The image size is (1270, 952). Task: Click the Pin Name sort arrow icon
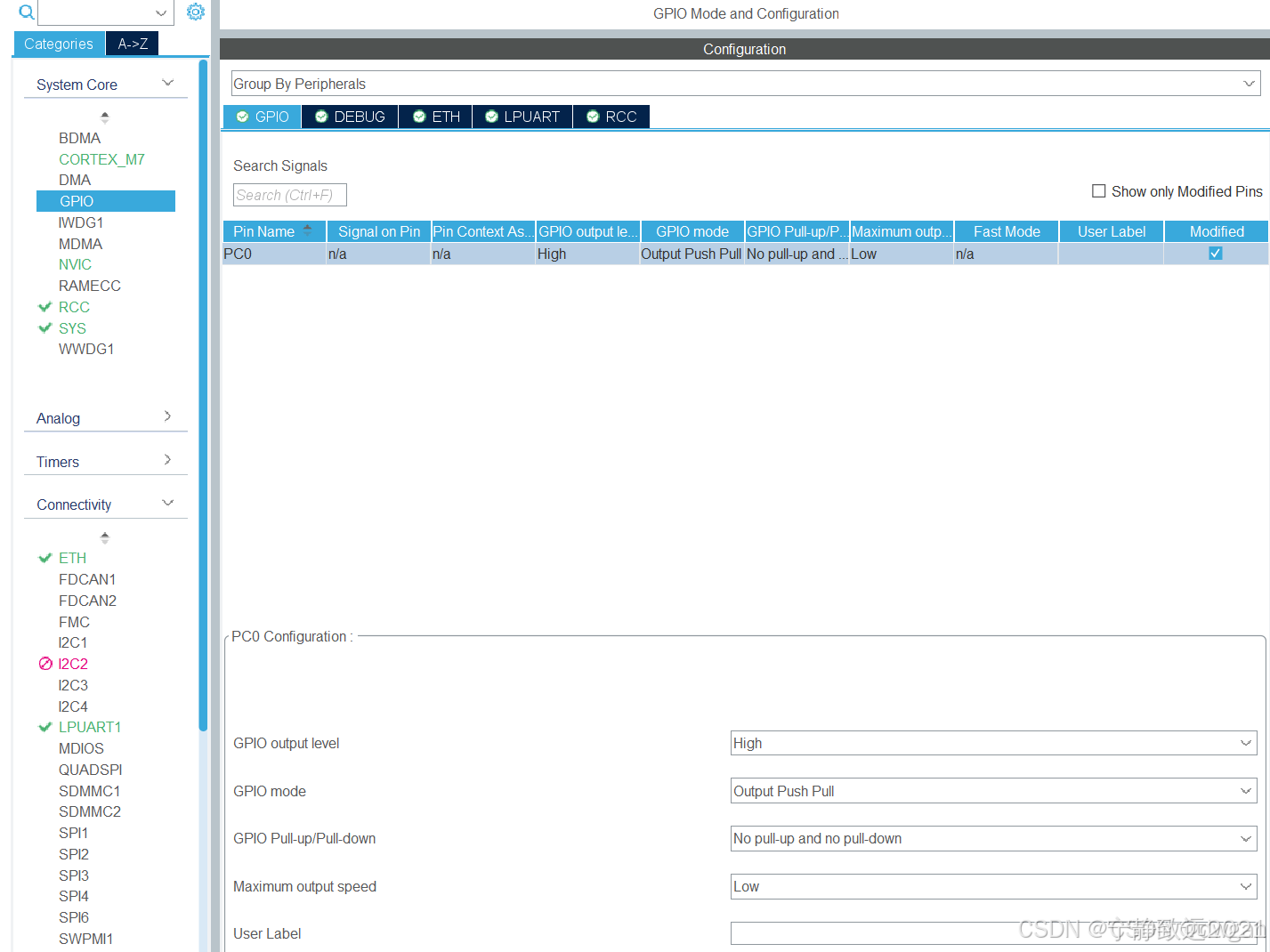[308, 230]
